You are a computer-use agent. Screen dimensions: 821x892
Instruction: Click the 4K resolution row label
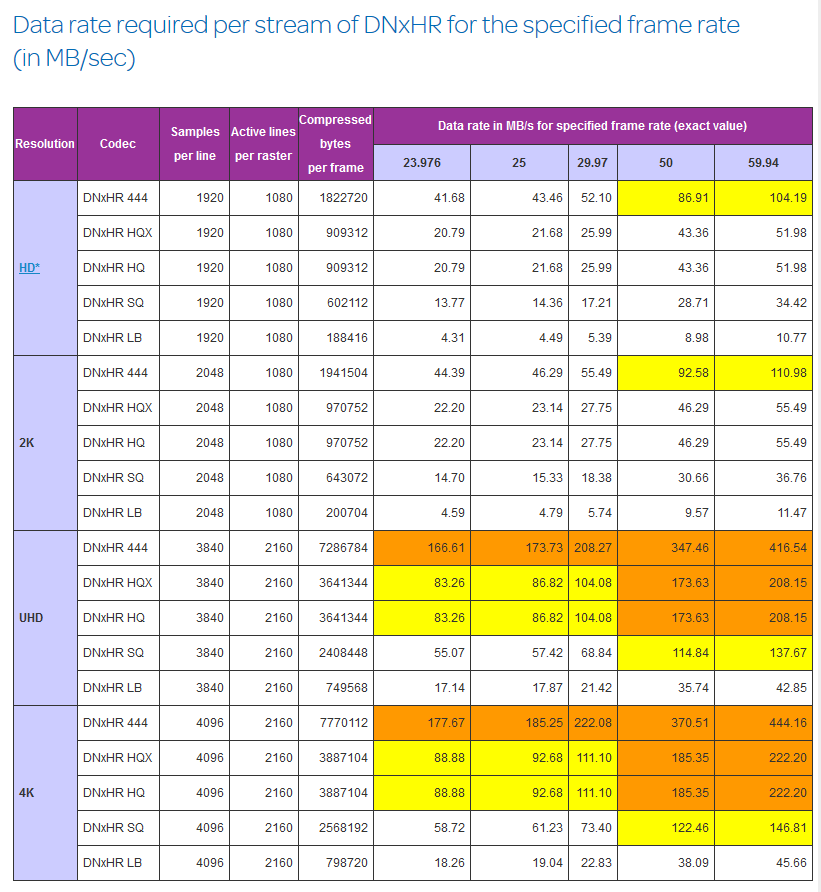point(27,792)
